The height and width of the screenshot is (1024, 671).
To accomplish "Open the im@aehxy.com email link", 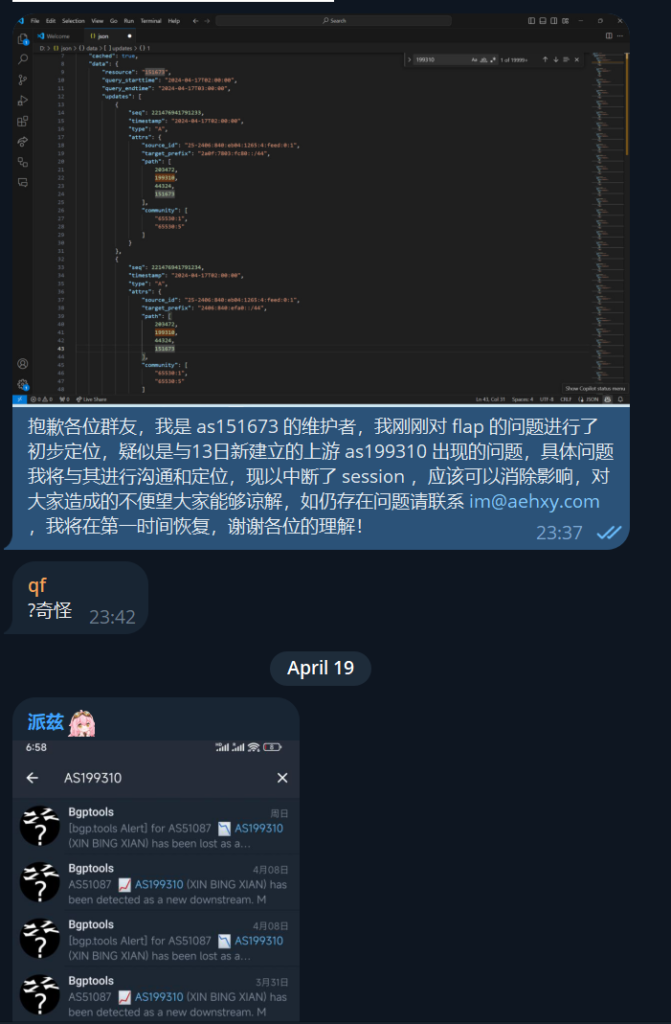I will point(534,501).
